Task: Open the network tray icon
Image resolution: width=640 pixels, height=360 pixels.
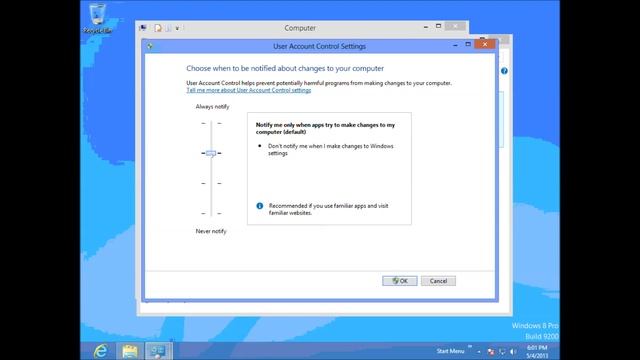Action: tap(502, 351)
